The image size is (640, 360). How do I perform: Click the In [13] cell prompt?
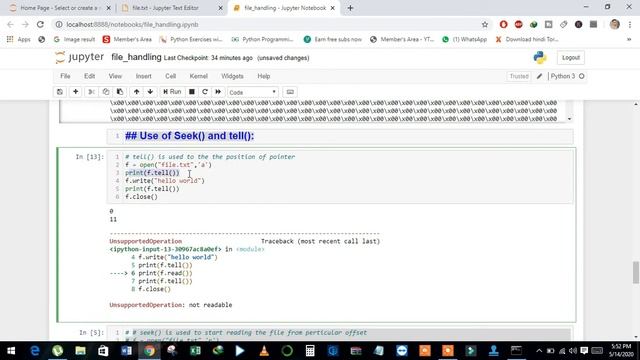click(89, 157)
